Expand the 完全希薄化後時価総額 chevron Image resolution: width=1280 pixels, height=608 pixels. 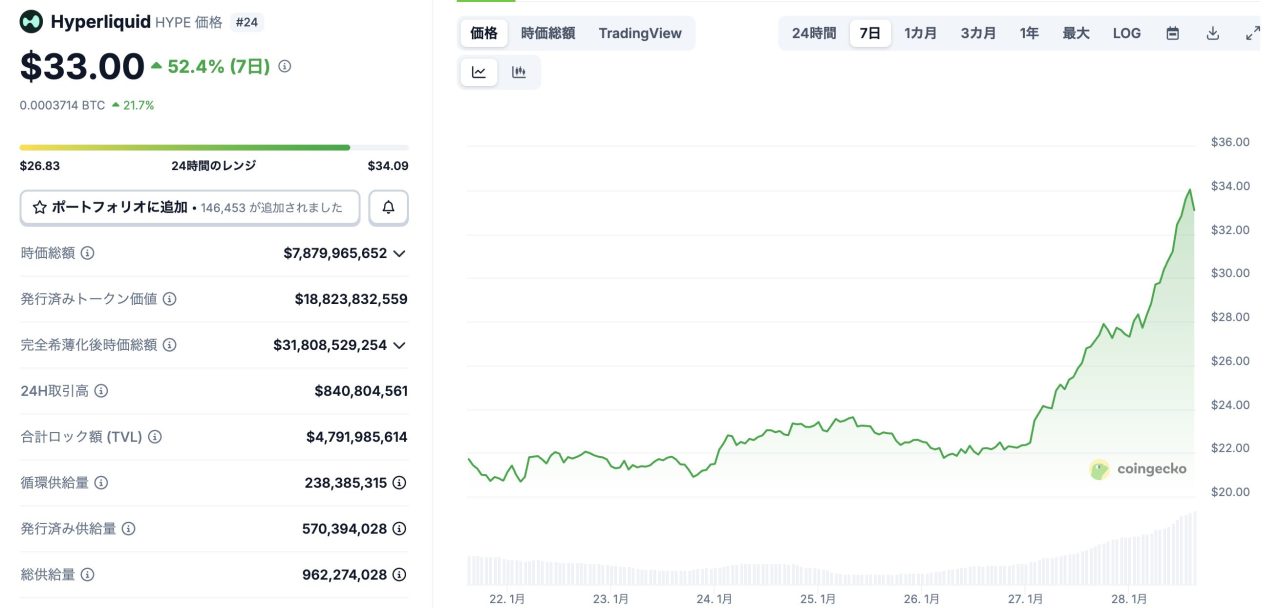[399, 345]
